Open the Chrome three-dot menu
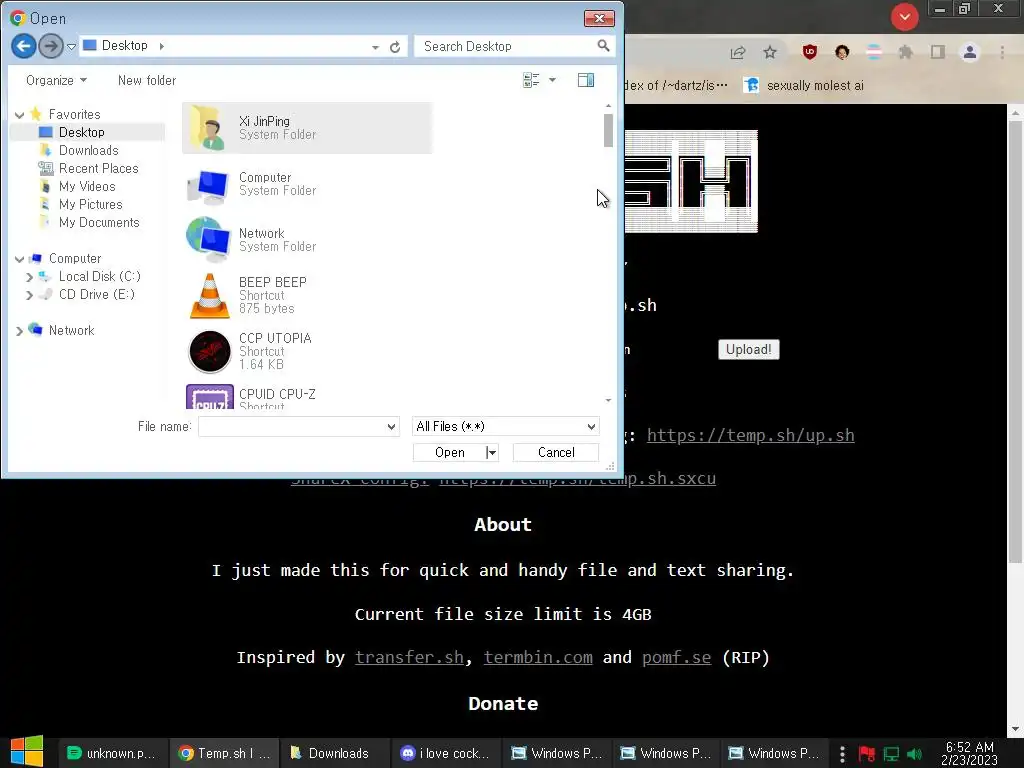This screenshot has height=768, width=1024. point(1002,52)
